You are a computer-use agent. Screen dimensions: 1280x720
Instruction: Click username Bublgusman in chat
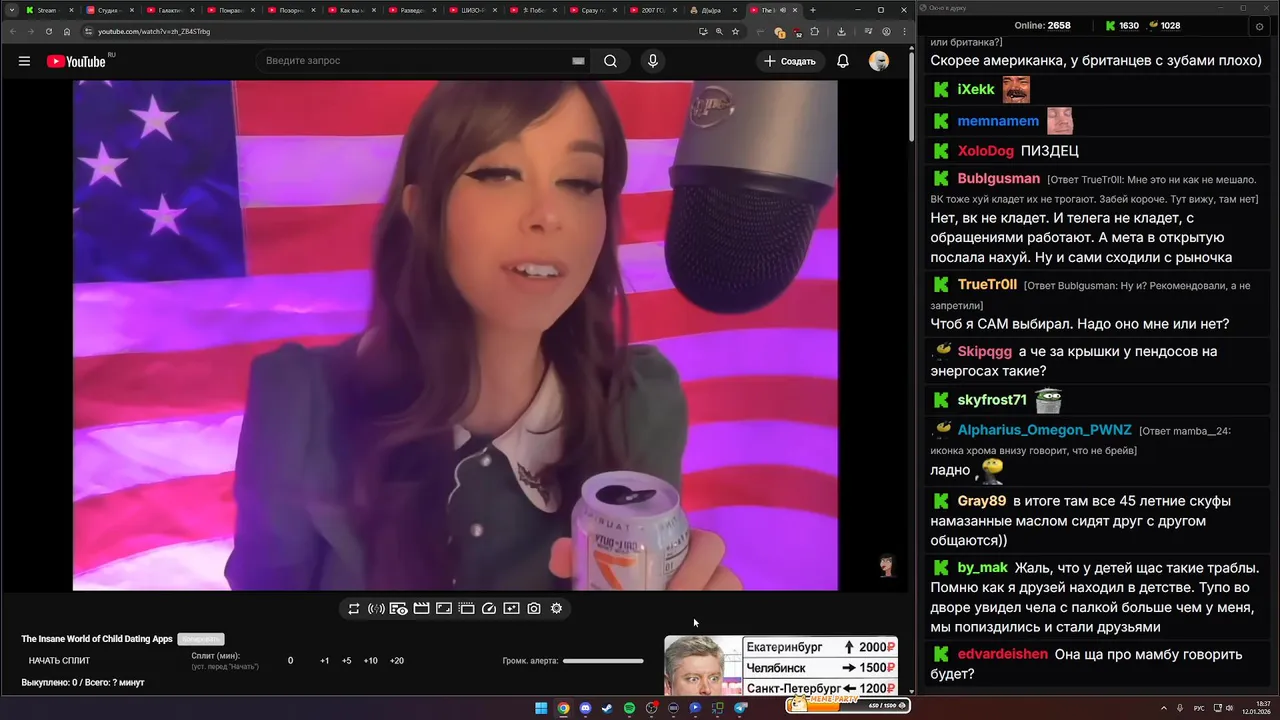[999, 178]
